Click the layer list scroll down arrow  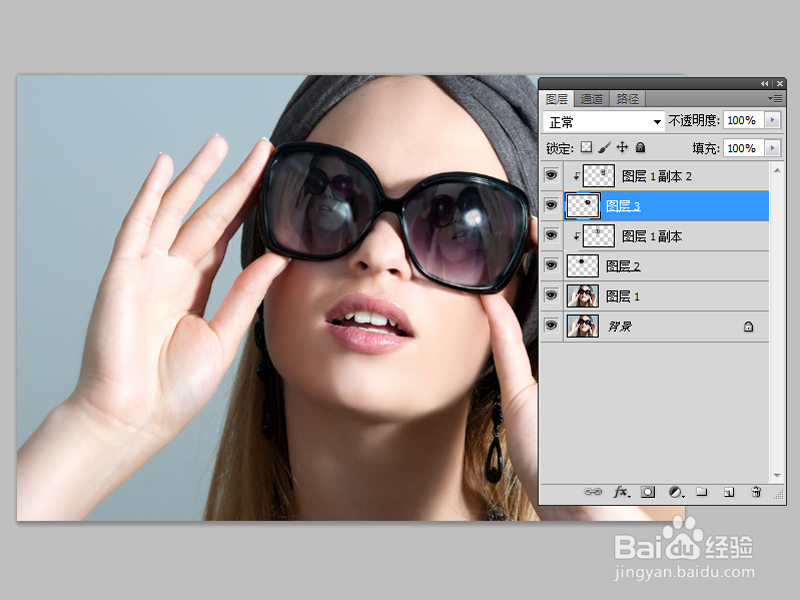tap(777, 476)
